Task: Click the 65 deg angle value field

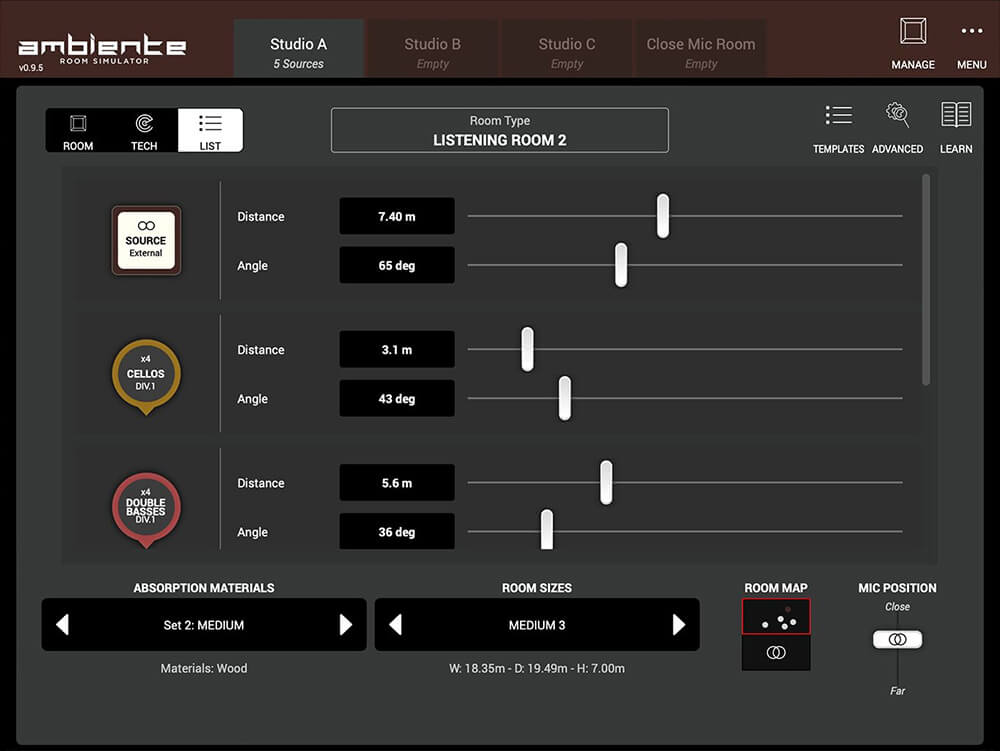Action: pyautogui.click(x=396, y=265)
